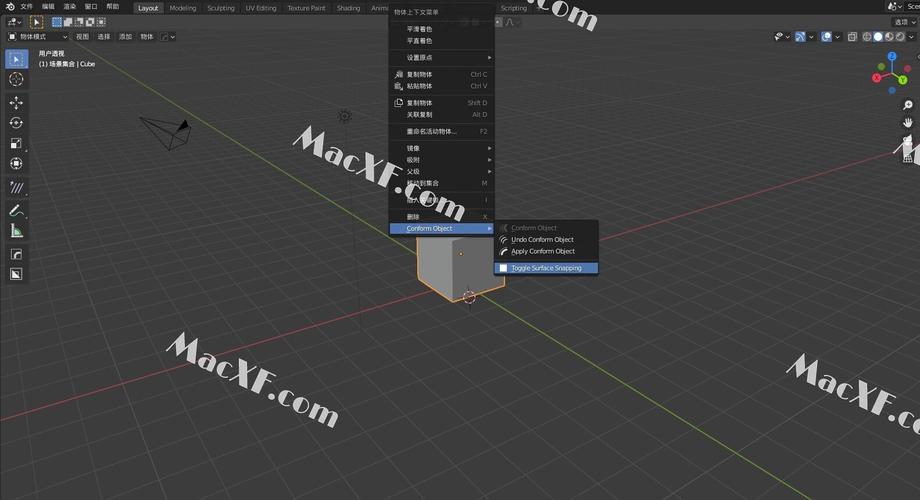Select the Rotate tool
920x500 pixels.
(16, 123)
